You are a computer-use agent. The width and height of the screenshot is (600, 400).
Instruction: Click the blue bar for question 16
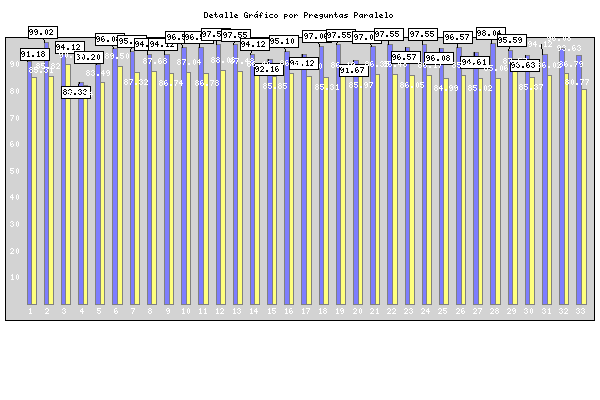(x=287, y=178)
